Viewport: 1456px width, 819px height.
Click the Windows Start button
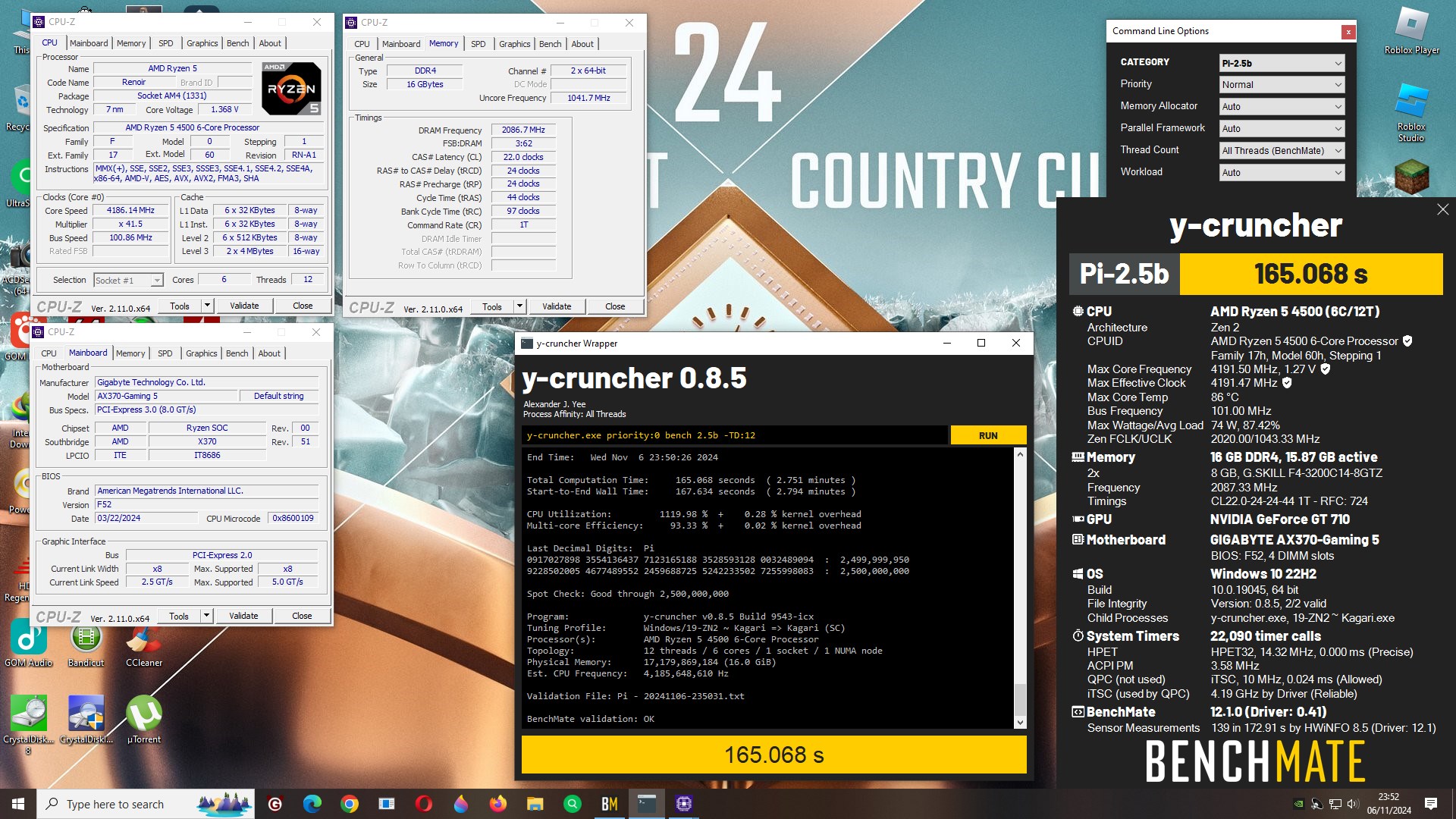pos(18,804)
